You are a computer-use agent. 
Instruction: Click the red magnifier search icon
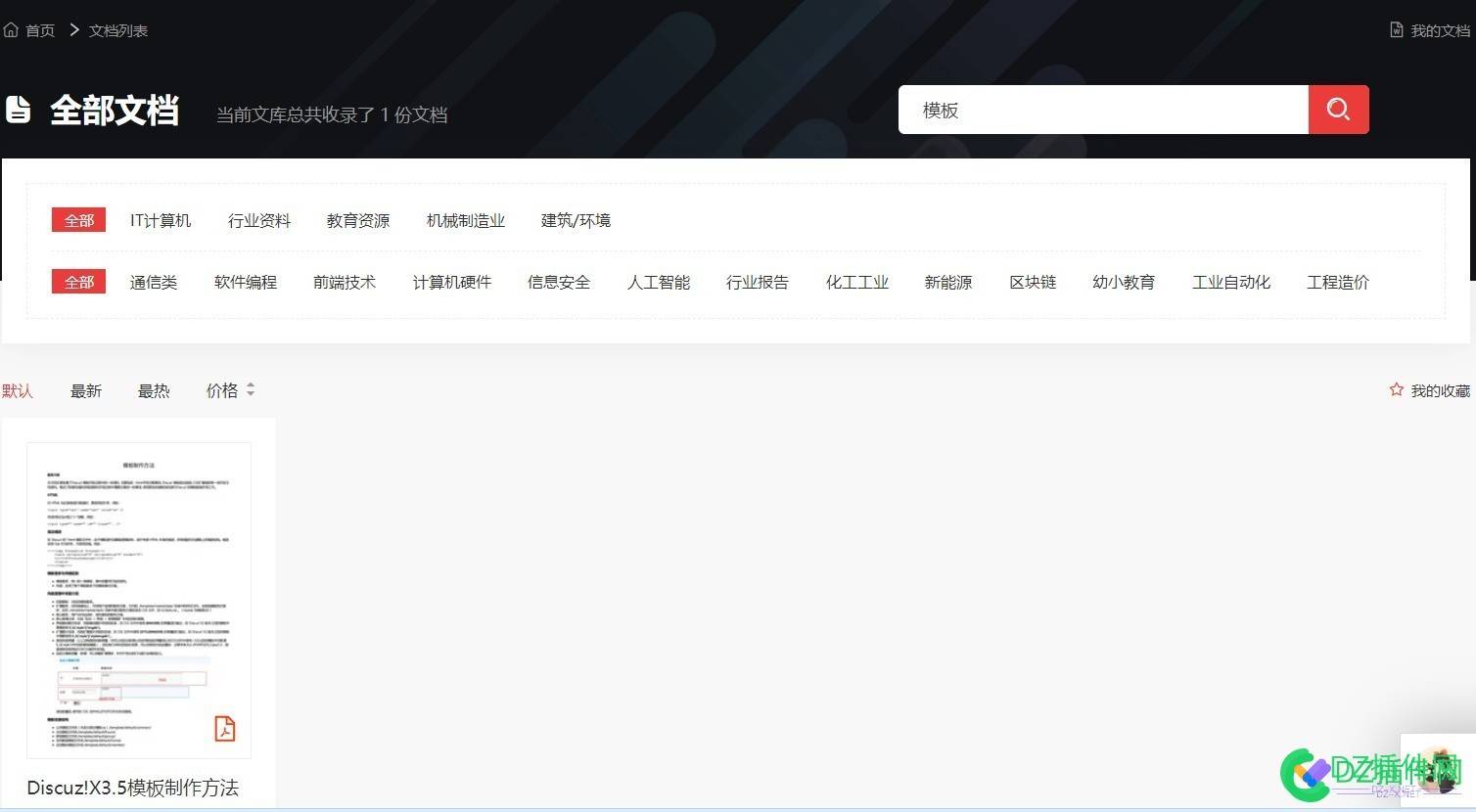point(1338,110)
